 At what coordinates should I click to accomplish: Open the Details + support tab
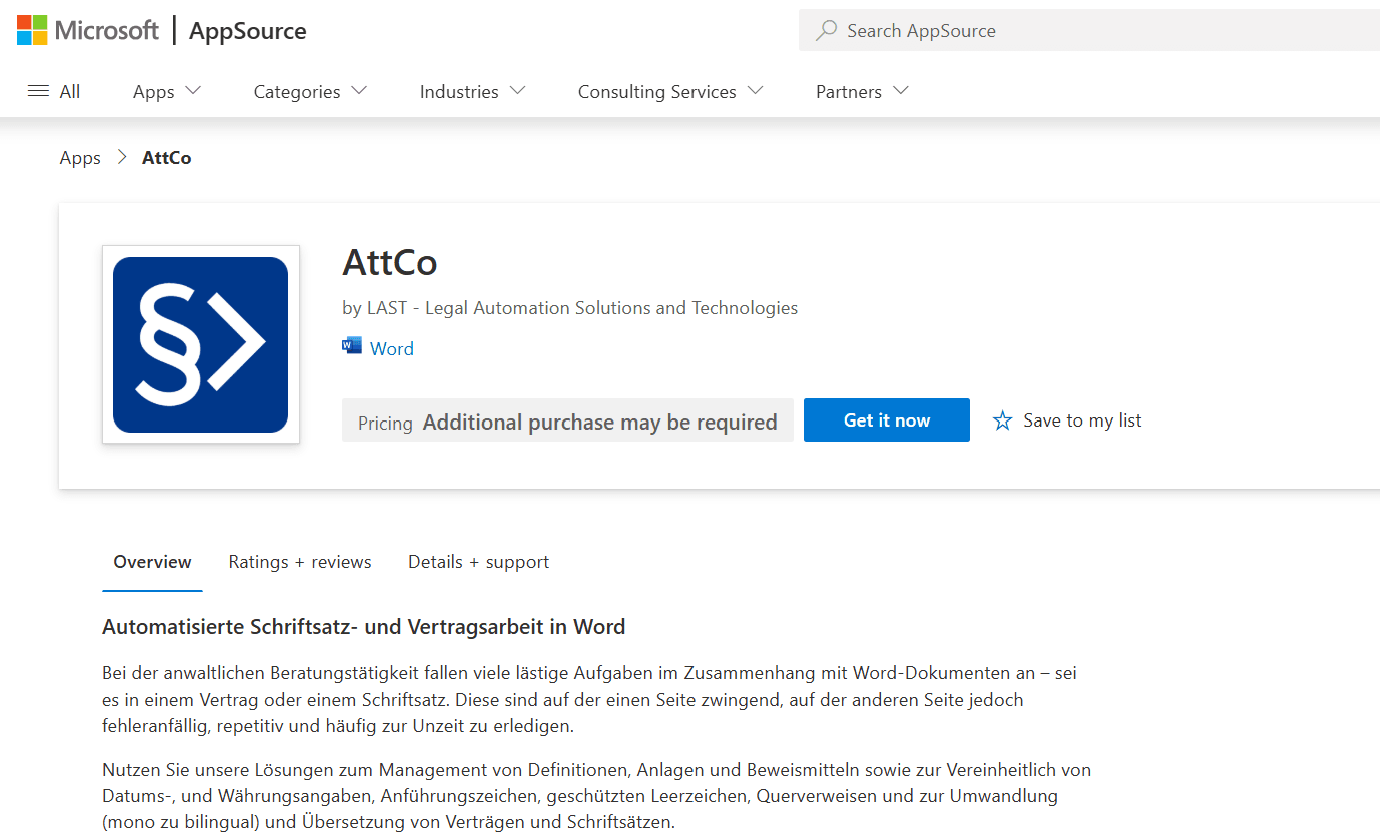(x=478, y=562)
